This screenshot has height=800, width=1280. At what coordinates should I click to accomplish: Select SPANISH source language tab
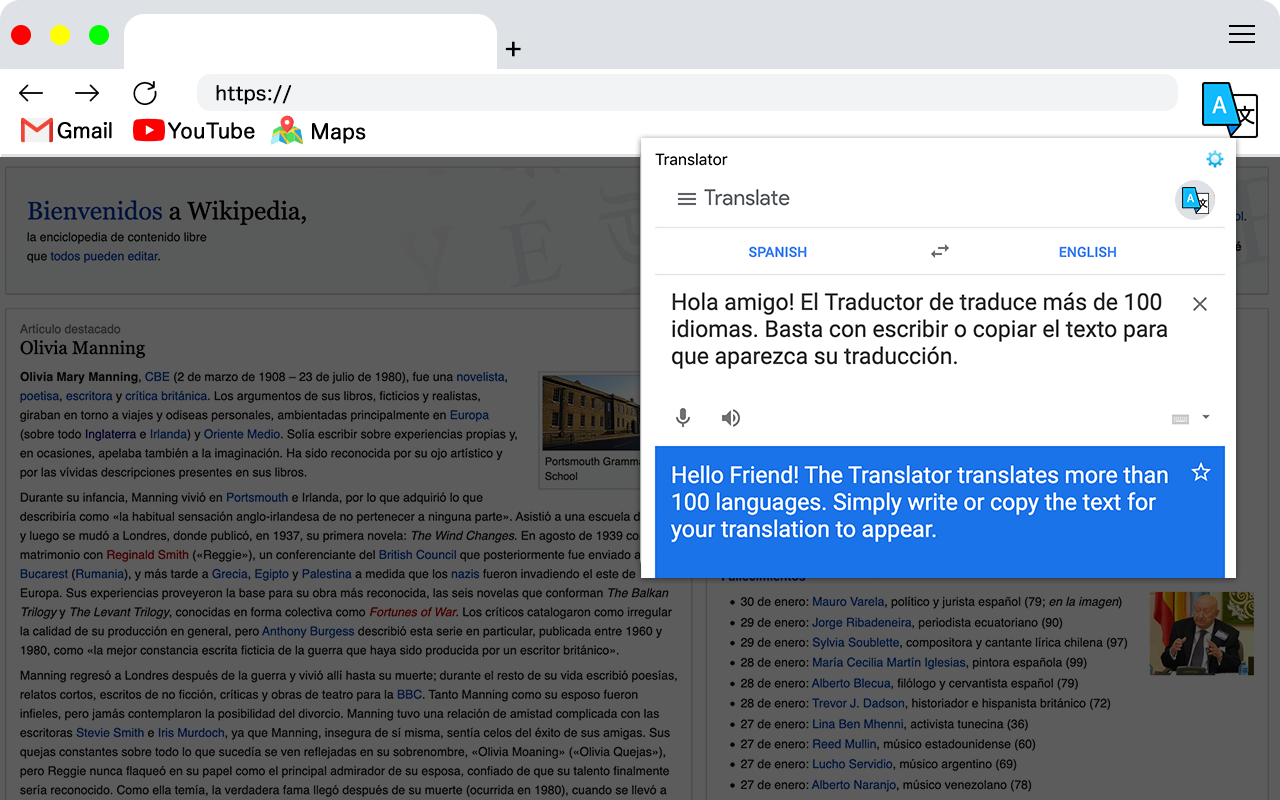(x=777, y=252)
